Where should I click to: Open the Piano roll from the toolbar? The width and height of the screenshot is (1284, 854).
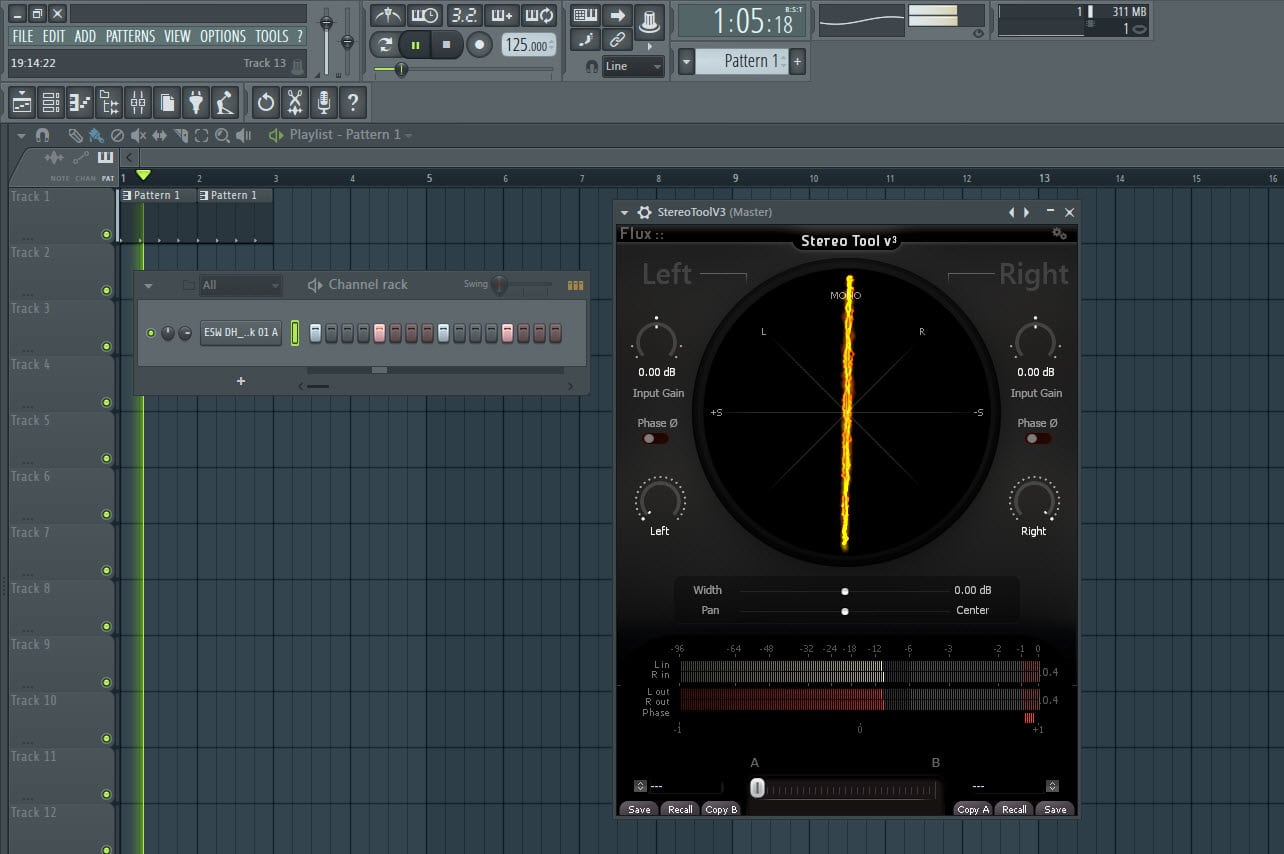(79, 102)
